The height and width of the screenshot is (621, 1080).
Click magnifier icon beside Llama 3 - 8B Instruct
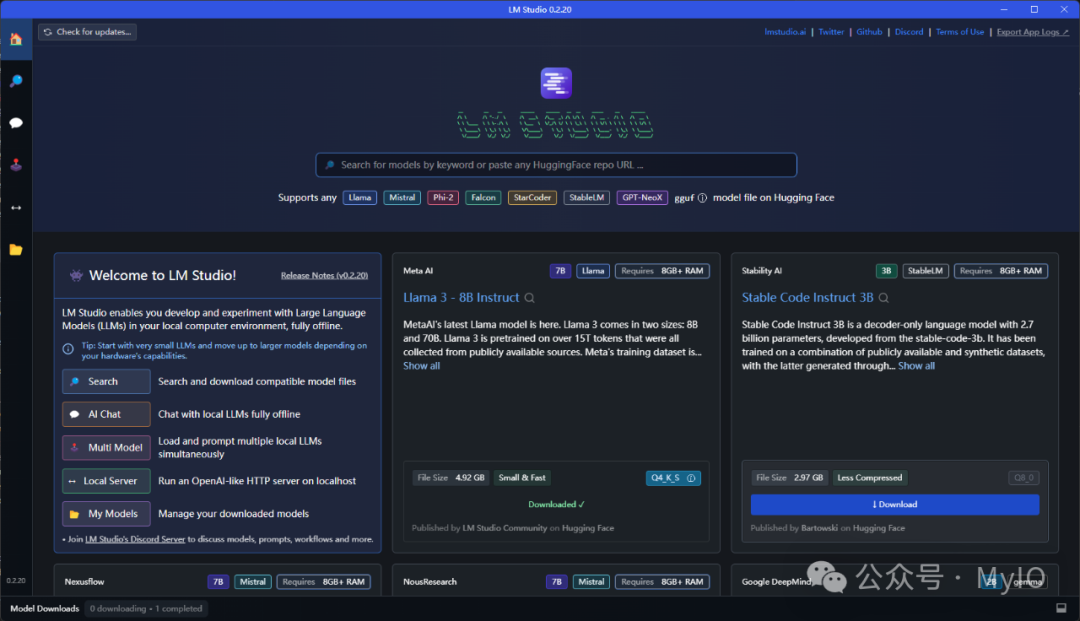pyautogui.click(x=530, y=298)
